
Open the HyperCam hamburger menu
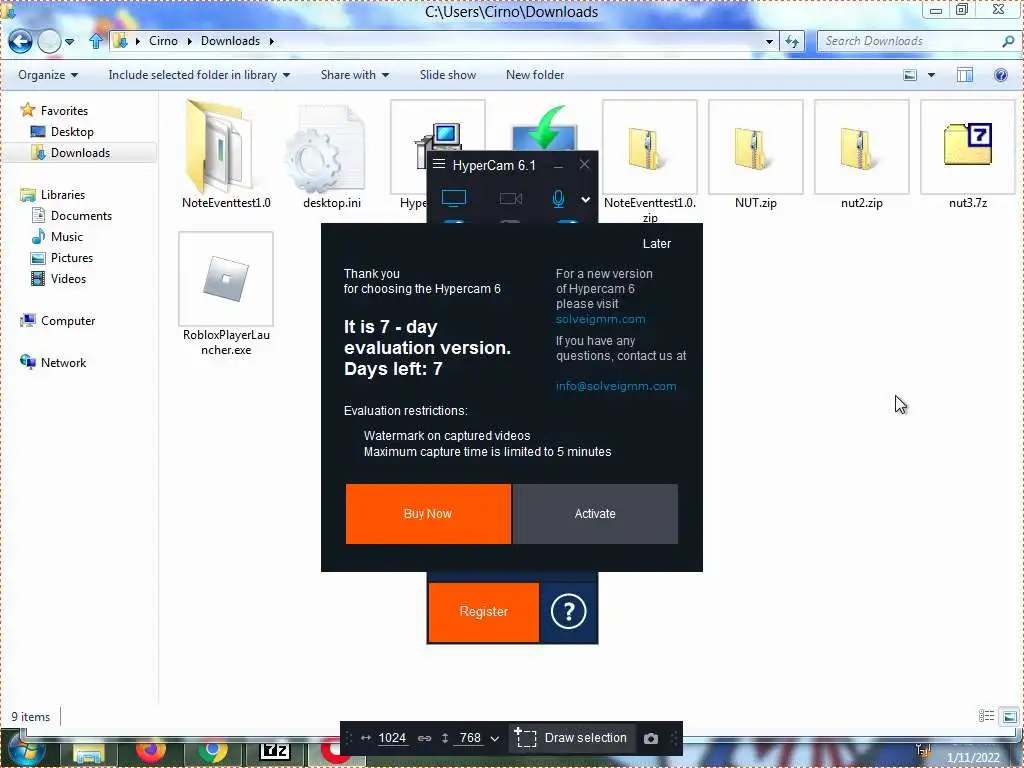tap(439, 164)
